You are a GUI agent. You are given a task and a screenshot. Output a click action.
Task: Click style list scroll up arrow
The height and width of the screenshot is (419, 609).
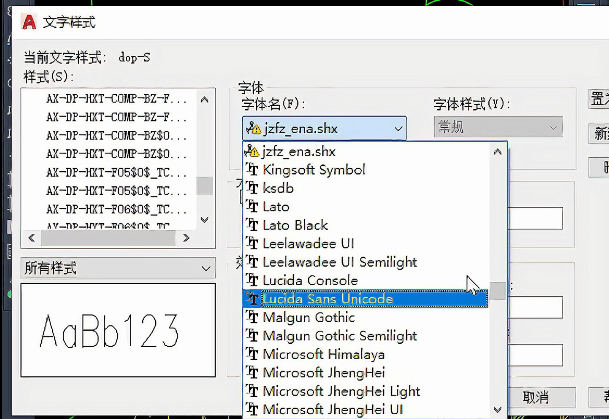tap(204, 98)
